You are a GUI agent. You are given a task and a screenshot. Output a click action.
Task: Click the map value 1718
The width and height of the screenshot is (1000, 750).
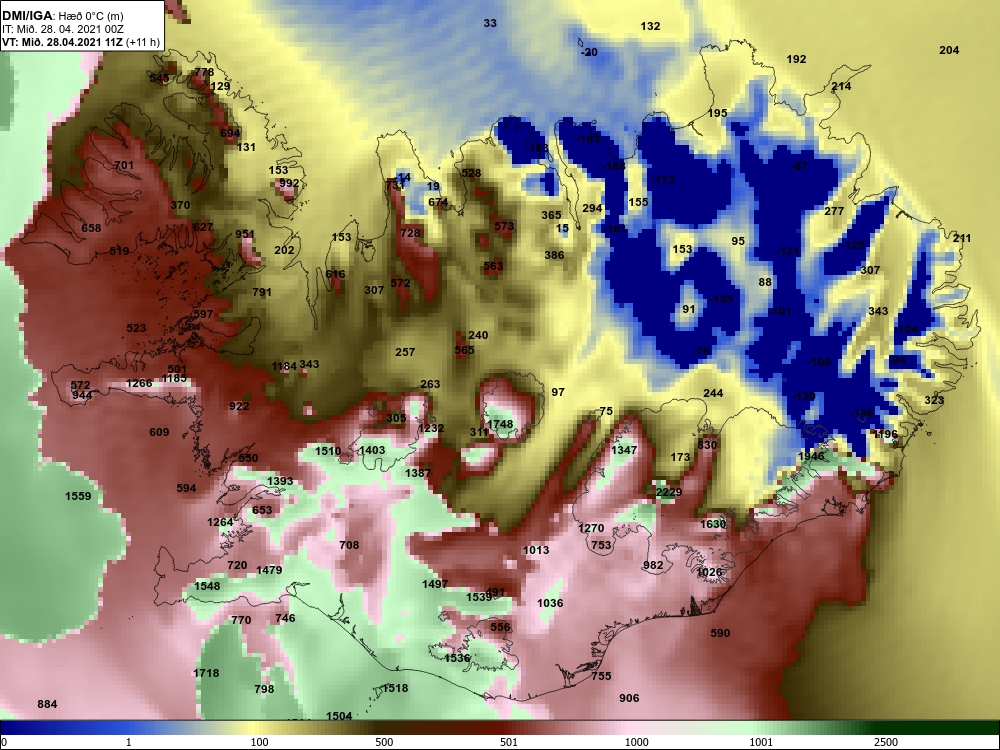[x=206, y=673]
